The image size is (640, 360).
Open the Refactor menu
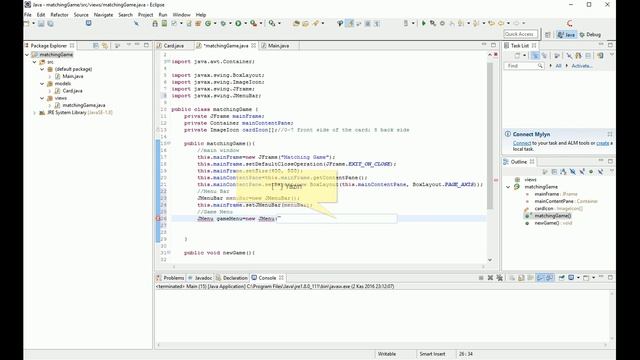pos(60,15)
